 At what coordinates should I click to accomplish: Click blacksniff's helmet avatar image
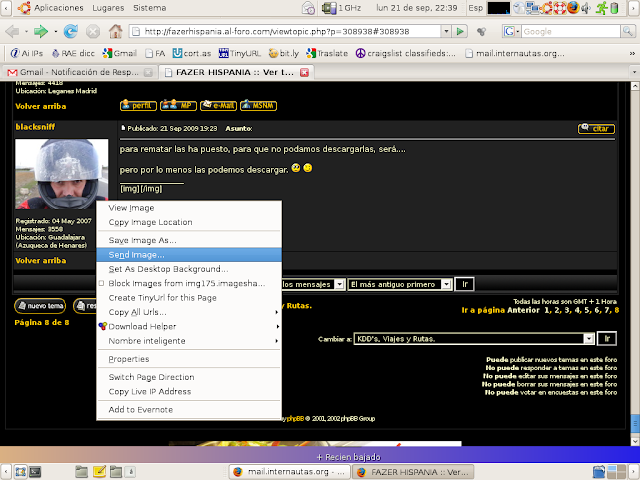coord(62,174)
